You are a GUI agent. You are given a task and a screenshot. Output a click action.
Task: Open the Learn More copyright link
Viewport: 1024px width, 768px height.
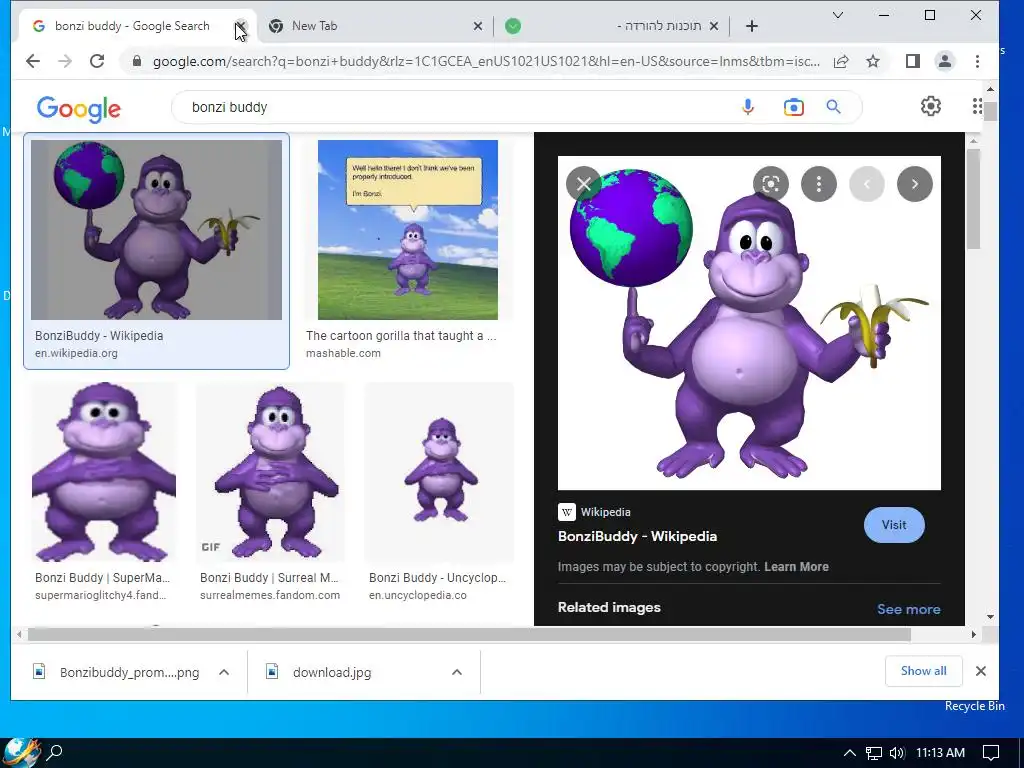click(797, 567)
